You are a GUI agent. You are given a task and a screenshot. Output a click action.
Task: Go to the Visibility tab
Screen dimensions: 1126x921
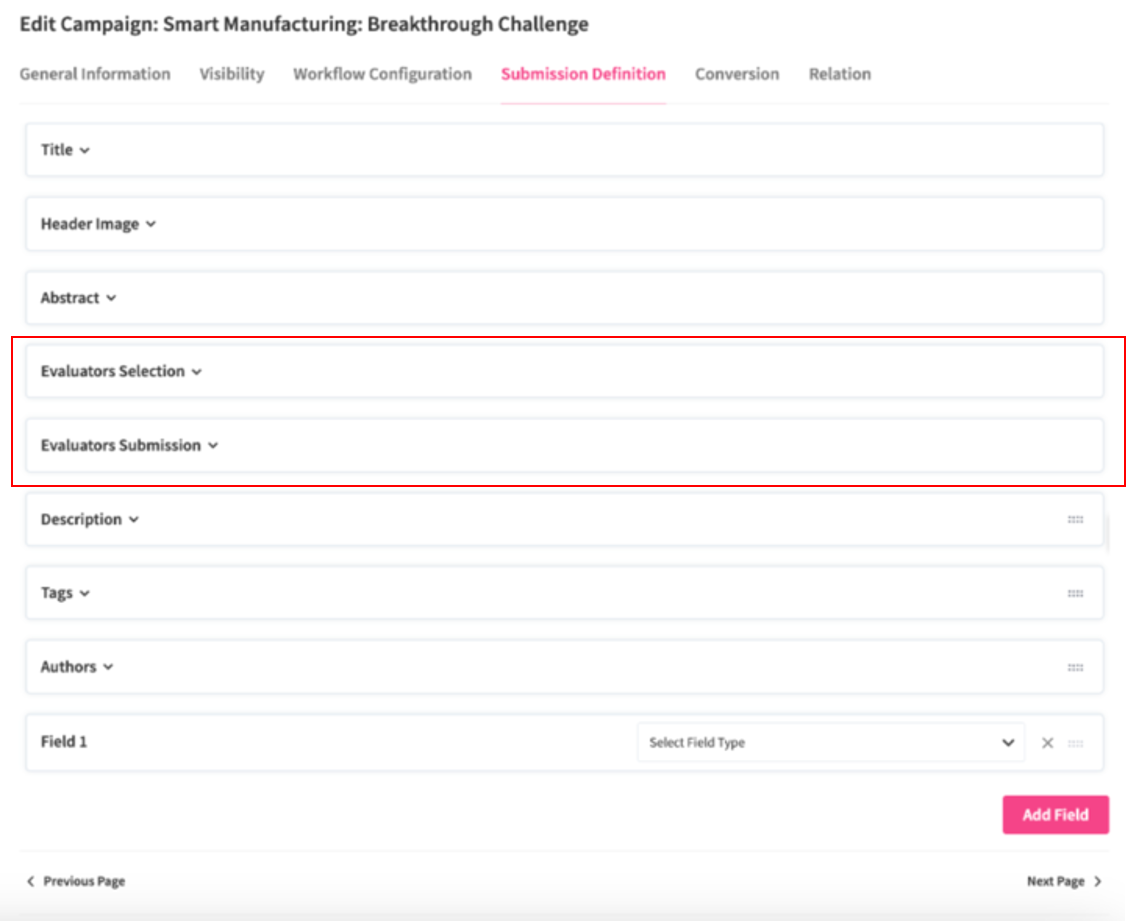[231, 74]
